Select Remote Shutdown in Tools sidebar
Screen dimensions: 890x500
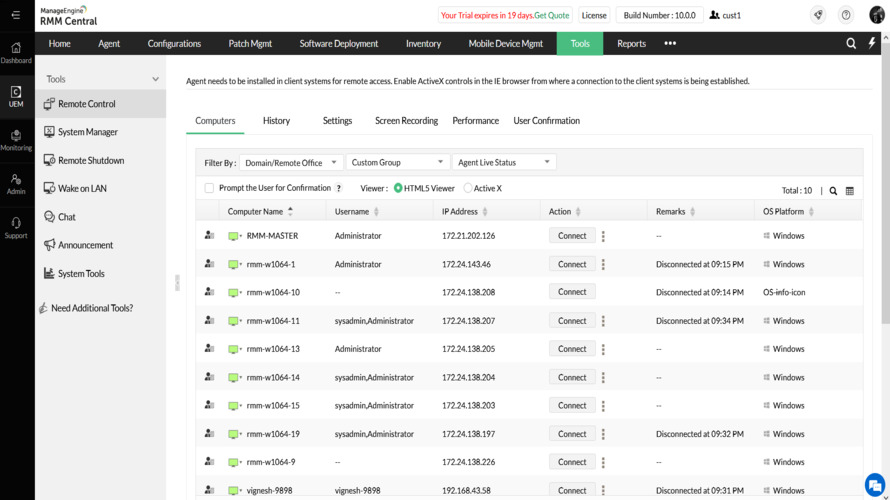(x=91, y=160)
